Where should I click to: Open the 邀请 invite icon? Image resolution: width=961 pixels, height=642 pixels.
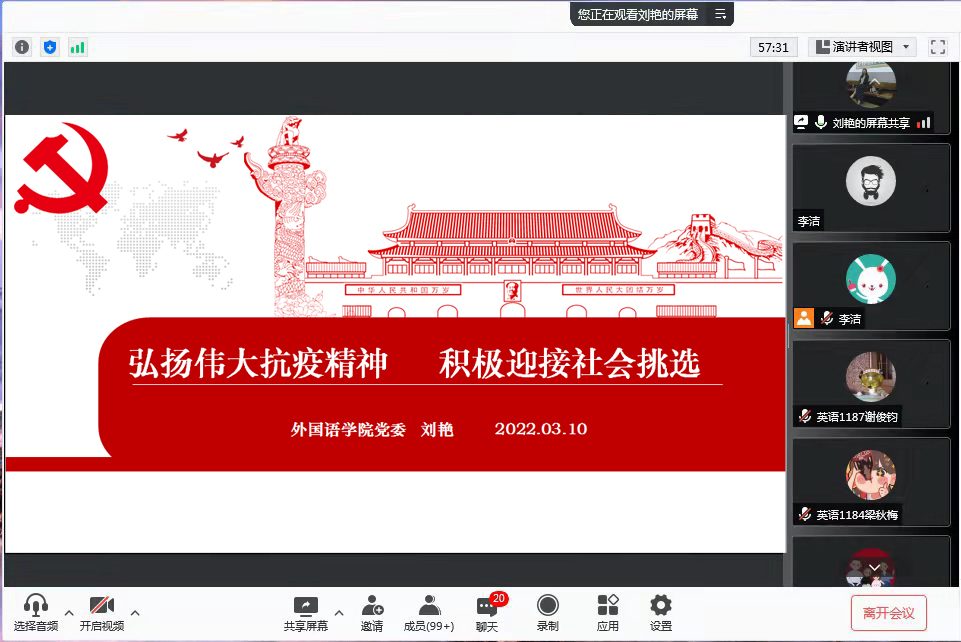pos(372,612)
